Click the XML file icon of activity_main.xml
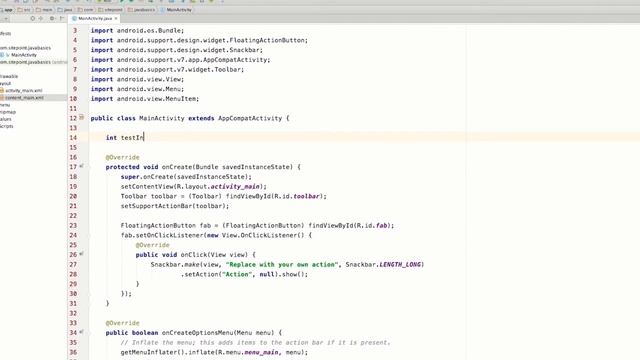 click(x=2, y=91)
